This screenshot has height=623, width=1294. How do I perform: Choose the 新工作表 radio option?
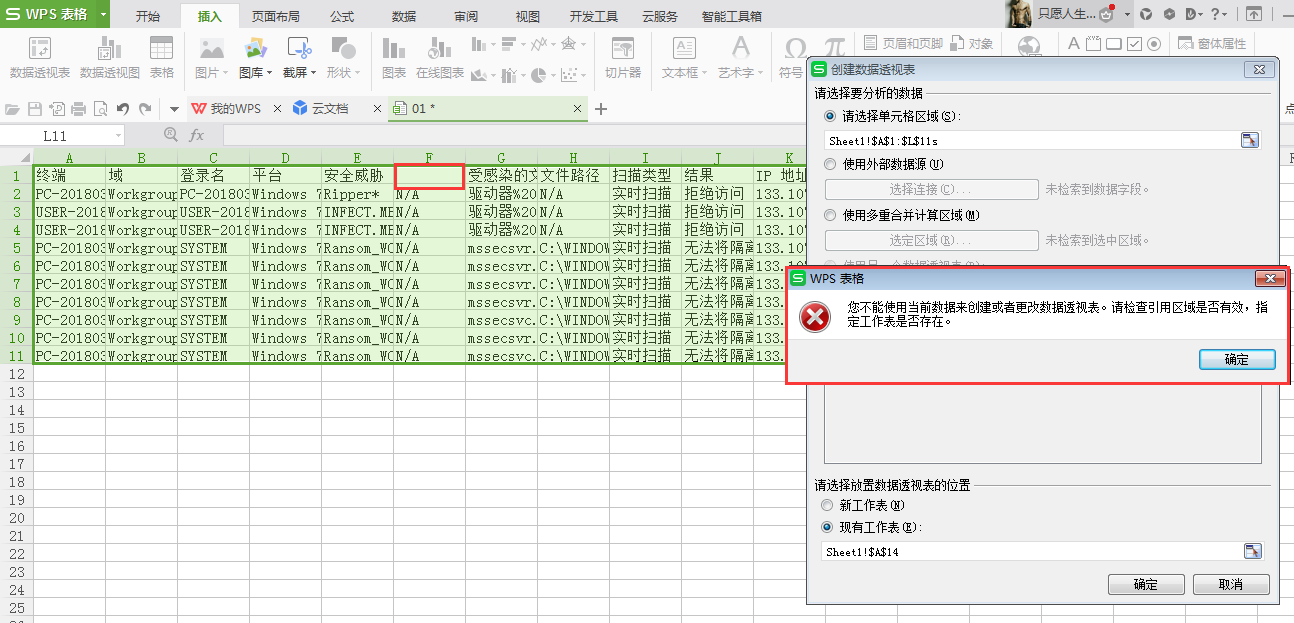(x=827, y=506)
